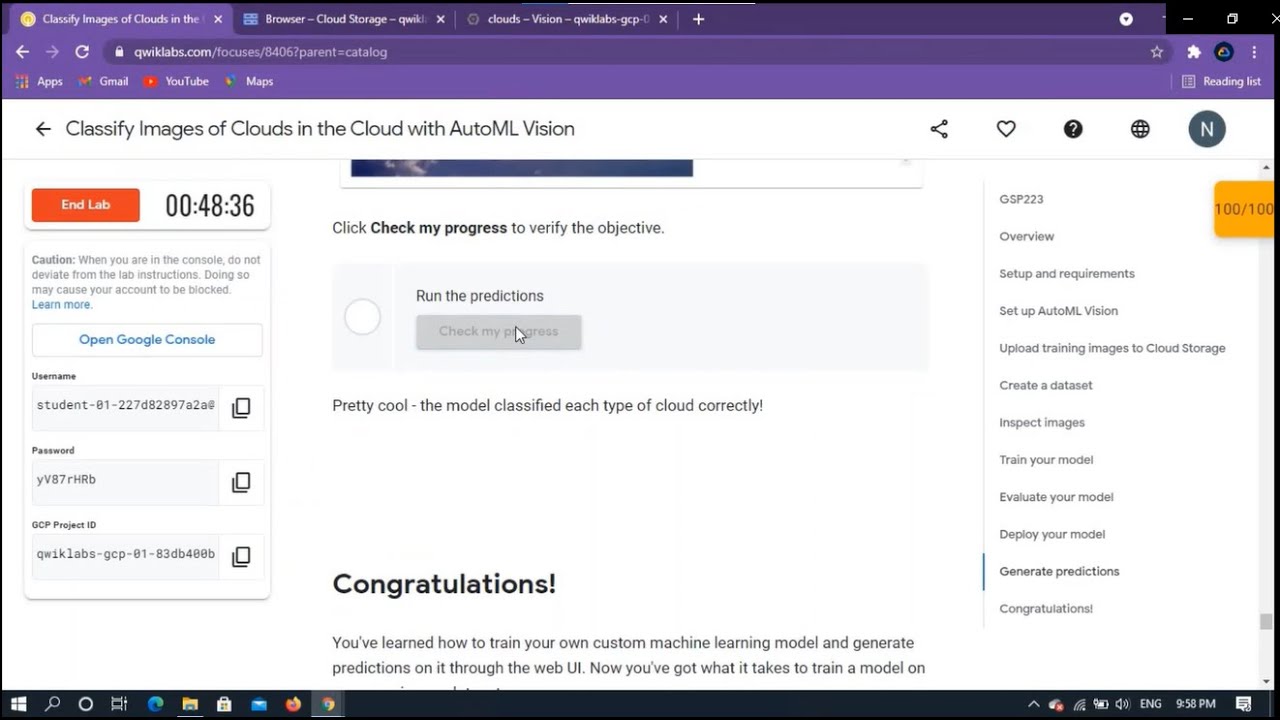Open Task View in the taskbar
The width and height of the screenshot is (1280, 720).
point(119,704)
